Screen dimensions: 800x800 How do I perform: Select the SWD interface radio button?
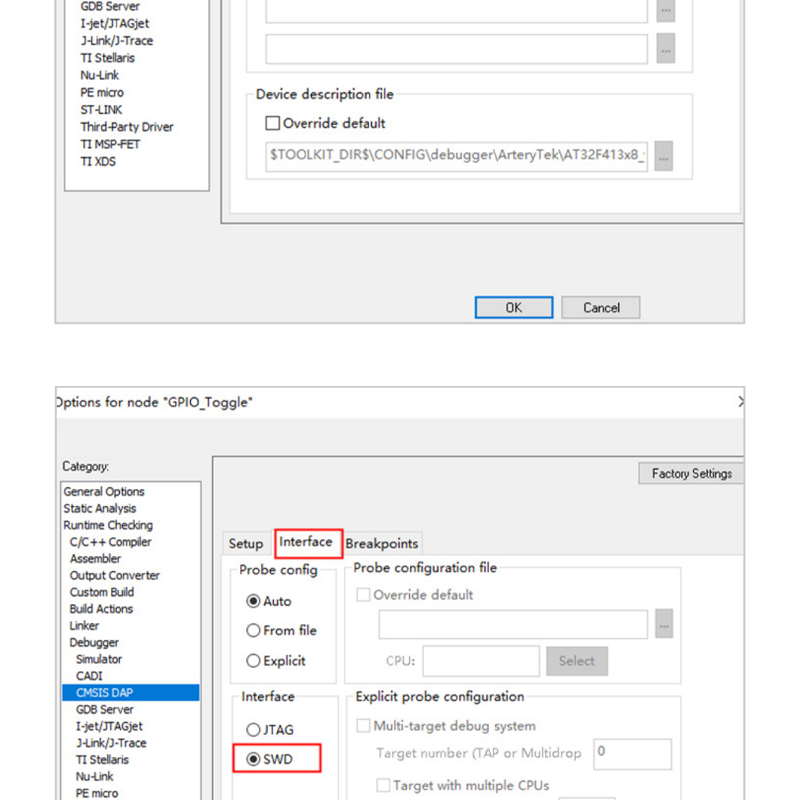254,760
